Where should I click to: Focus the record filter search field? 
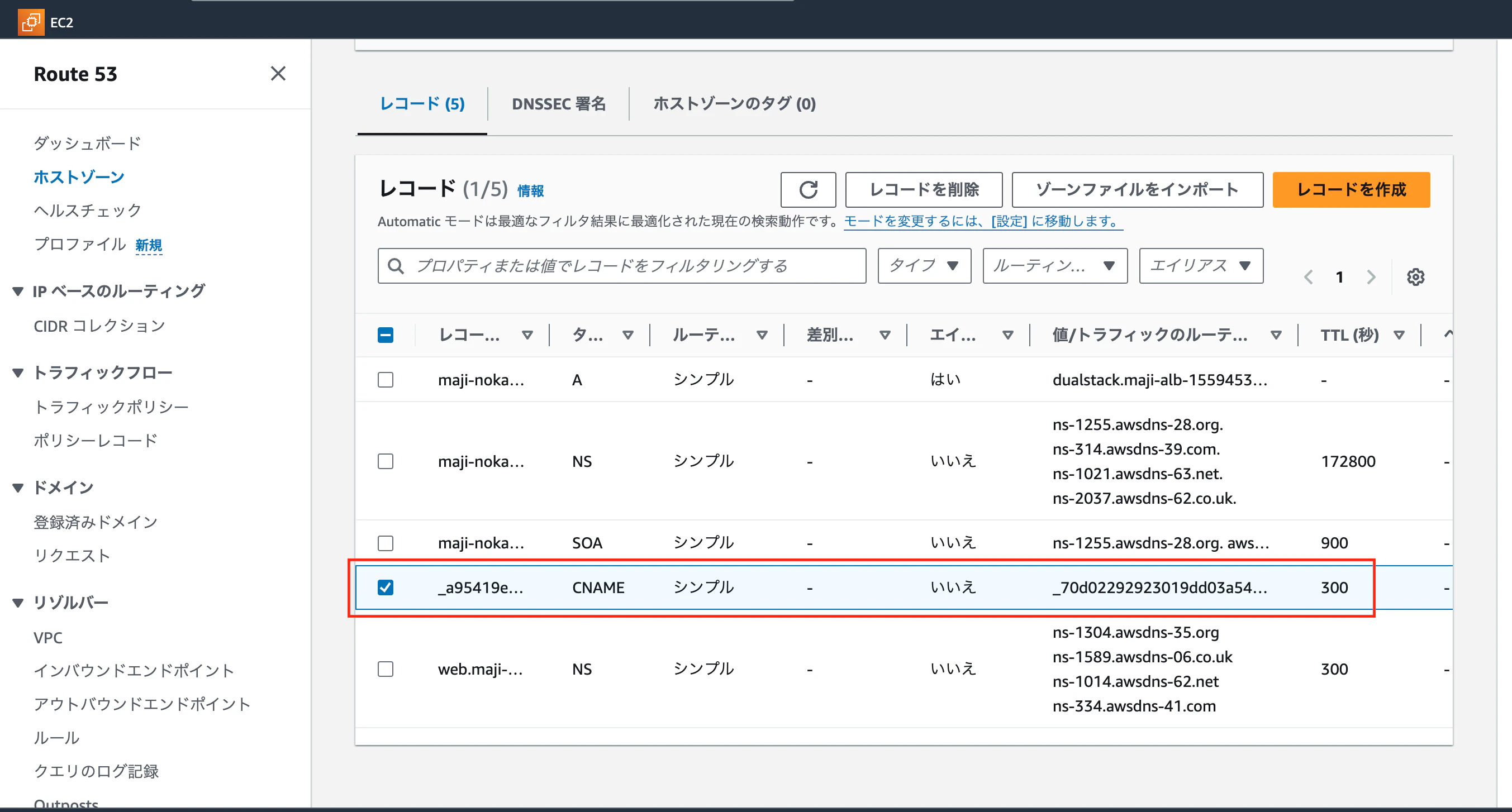pos(621,266)
